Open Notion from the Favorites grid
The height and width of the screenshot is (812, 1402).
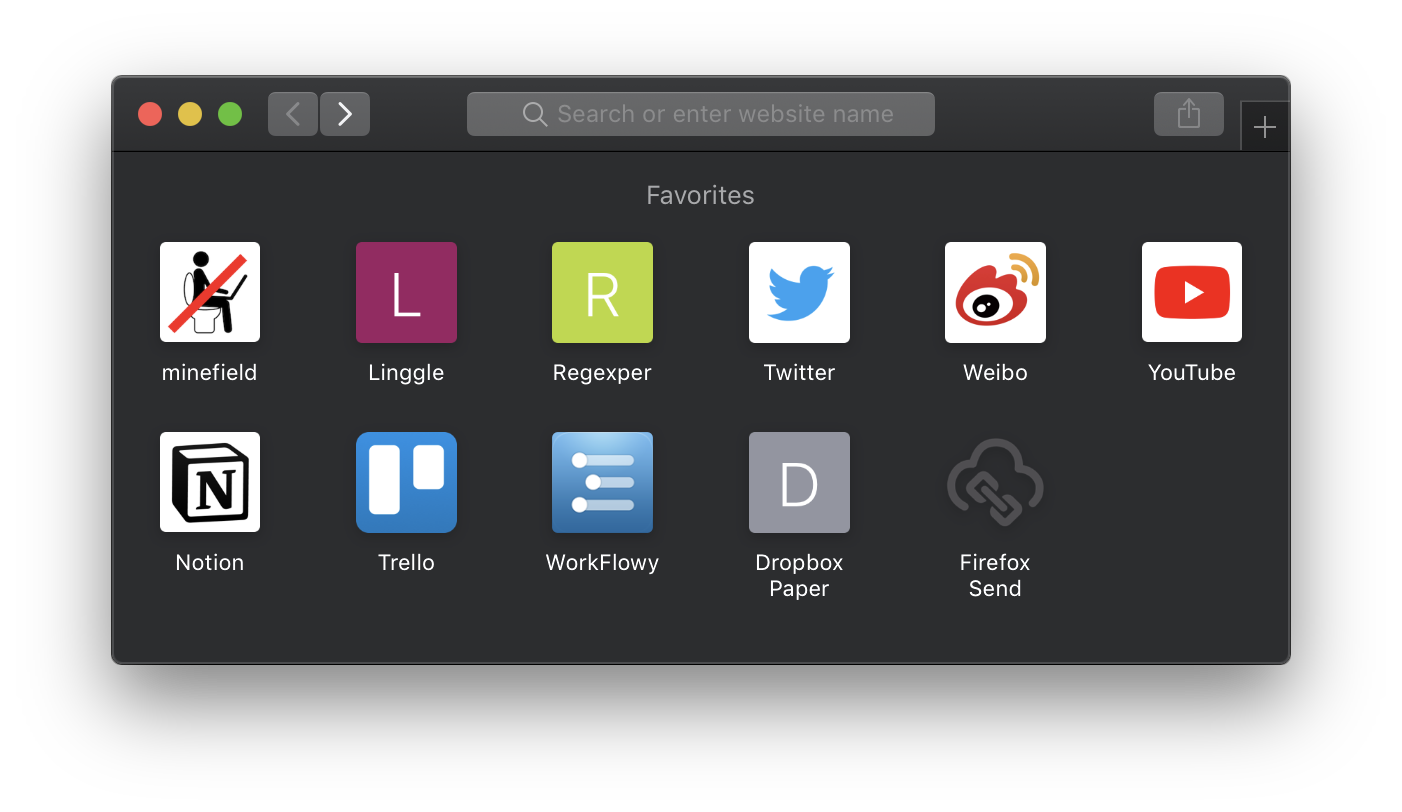point(209,482)
